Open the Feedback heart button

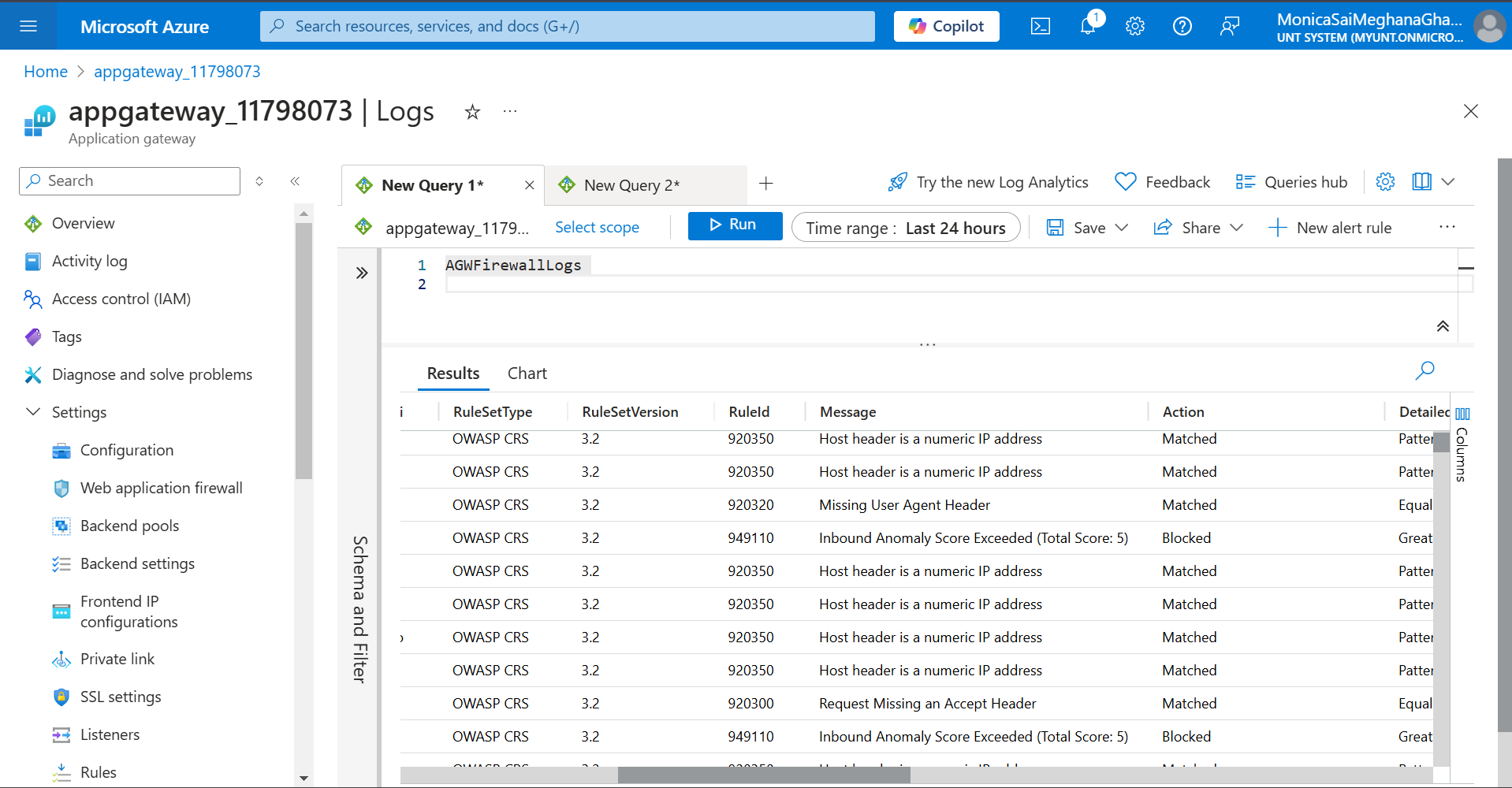point(1163,182)
